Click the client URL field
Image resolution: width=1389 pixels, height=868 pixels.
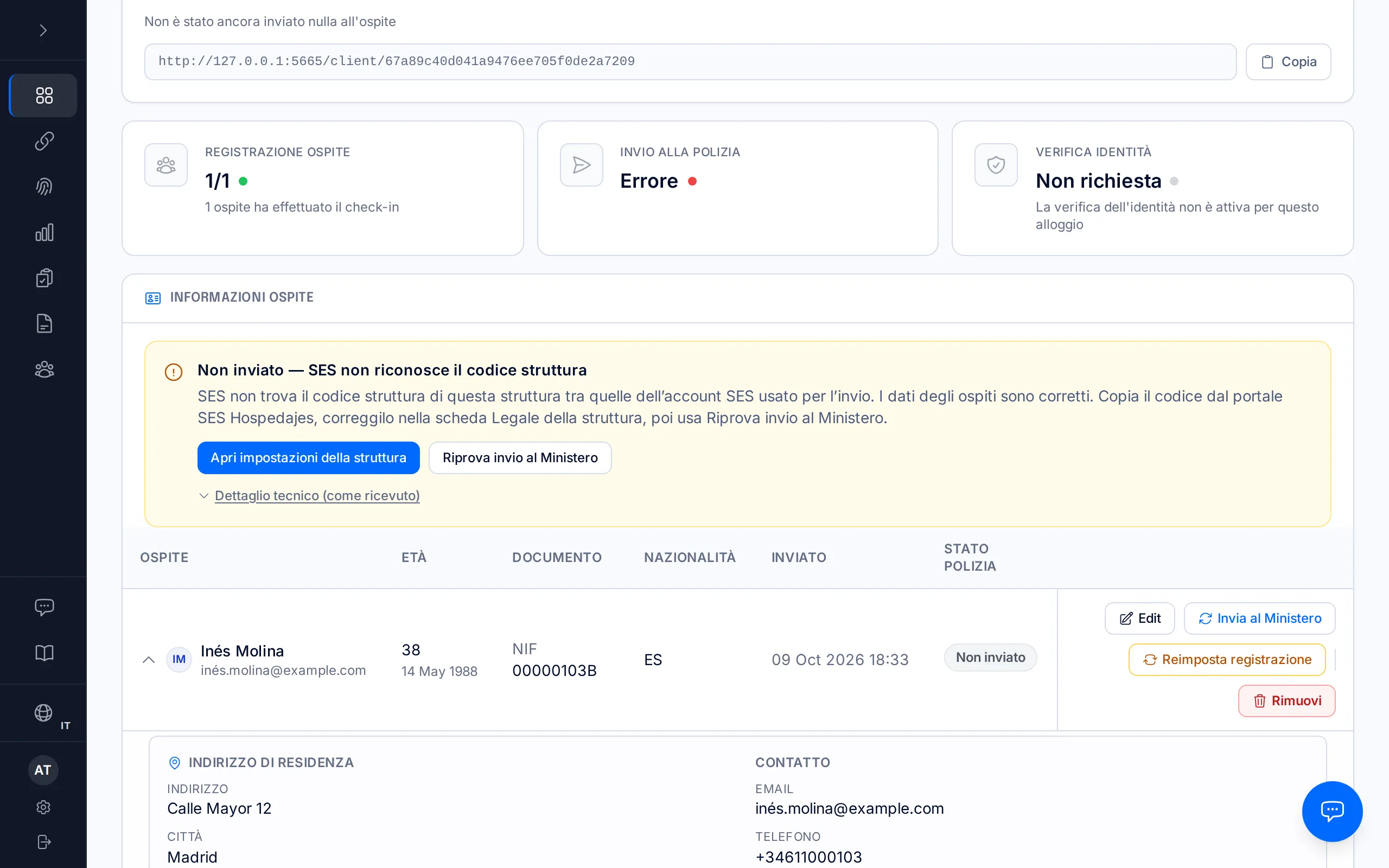(x=690, y=61)
